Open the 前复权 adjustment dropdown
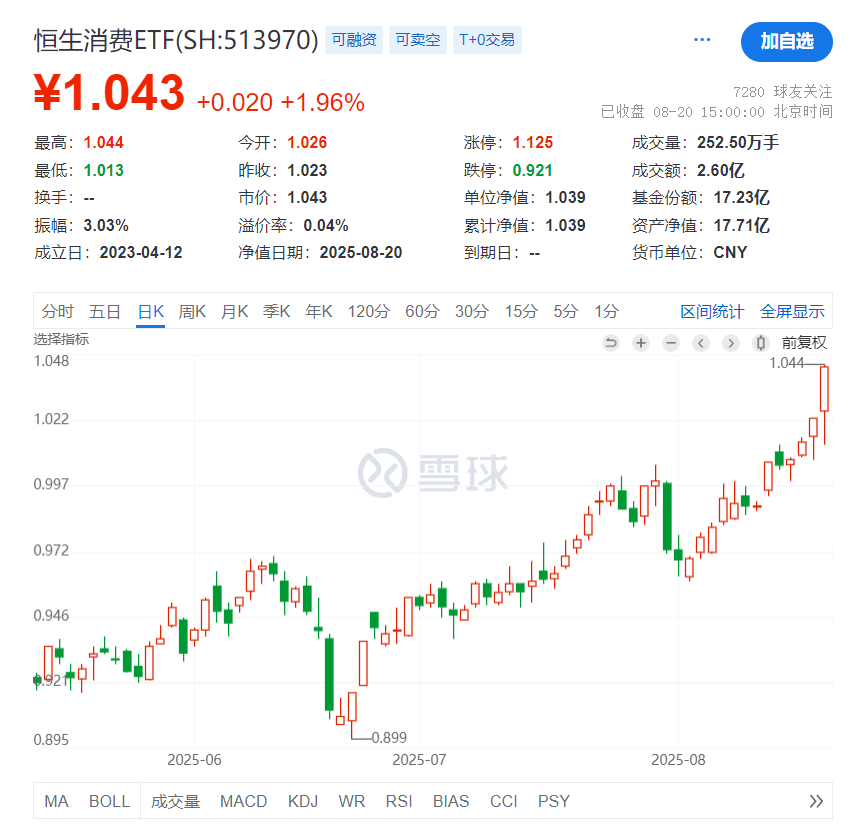This screenshot has height=831, width=860. (804, 343)
